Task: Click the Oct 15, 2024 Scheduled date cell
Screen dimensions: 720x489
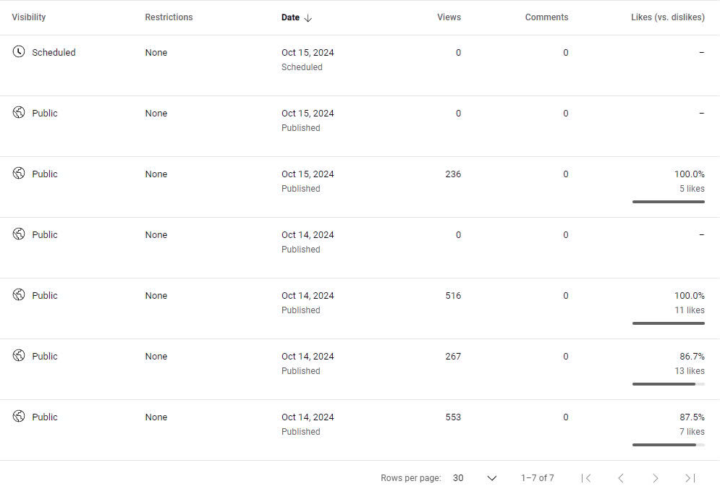Action: click(307, 59)
